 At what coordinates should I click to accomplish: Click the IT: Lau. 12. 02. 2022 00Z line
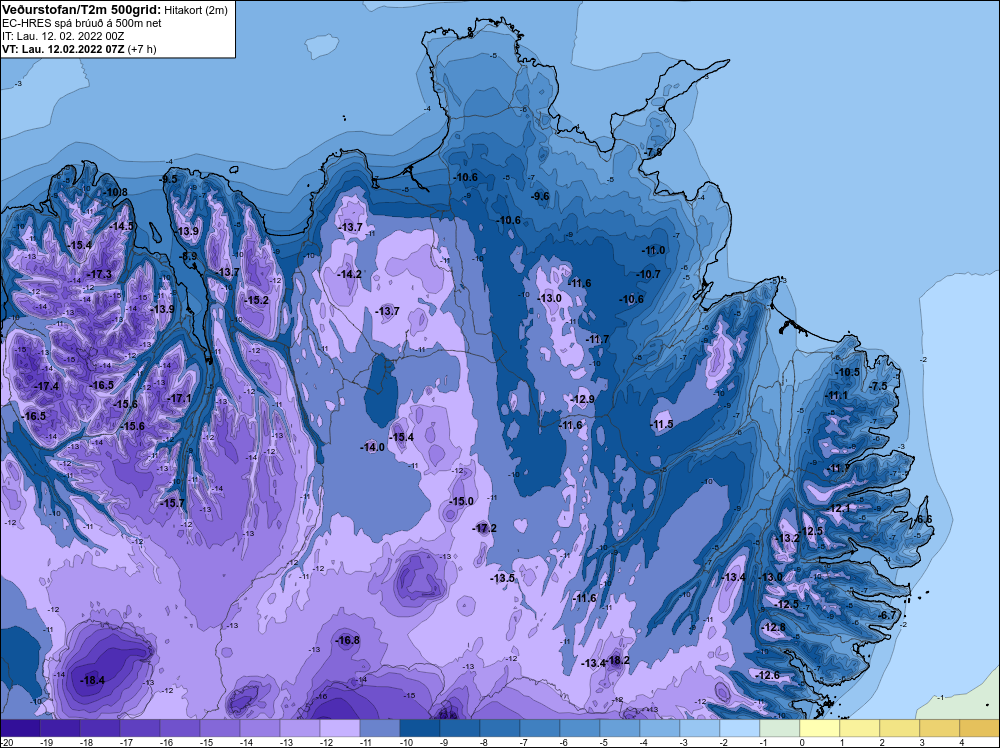click(x=62, y=36)
